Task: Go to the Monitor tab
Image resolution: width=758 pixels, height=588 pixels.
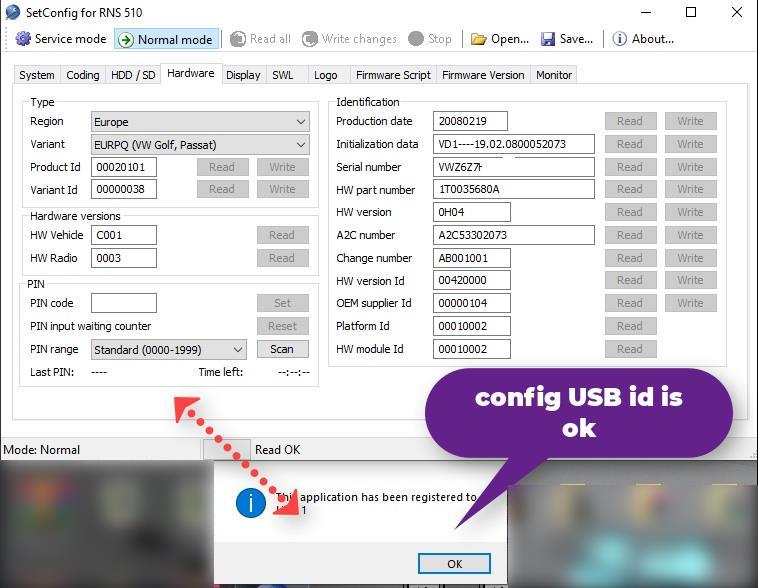Action: point(554,75)
